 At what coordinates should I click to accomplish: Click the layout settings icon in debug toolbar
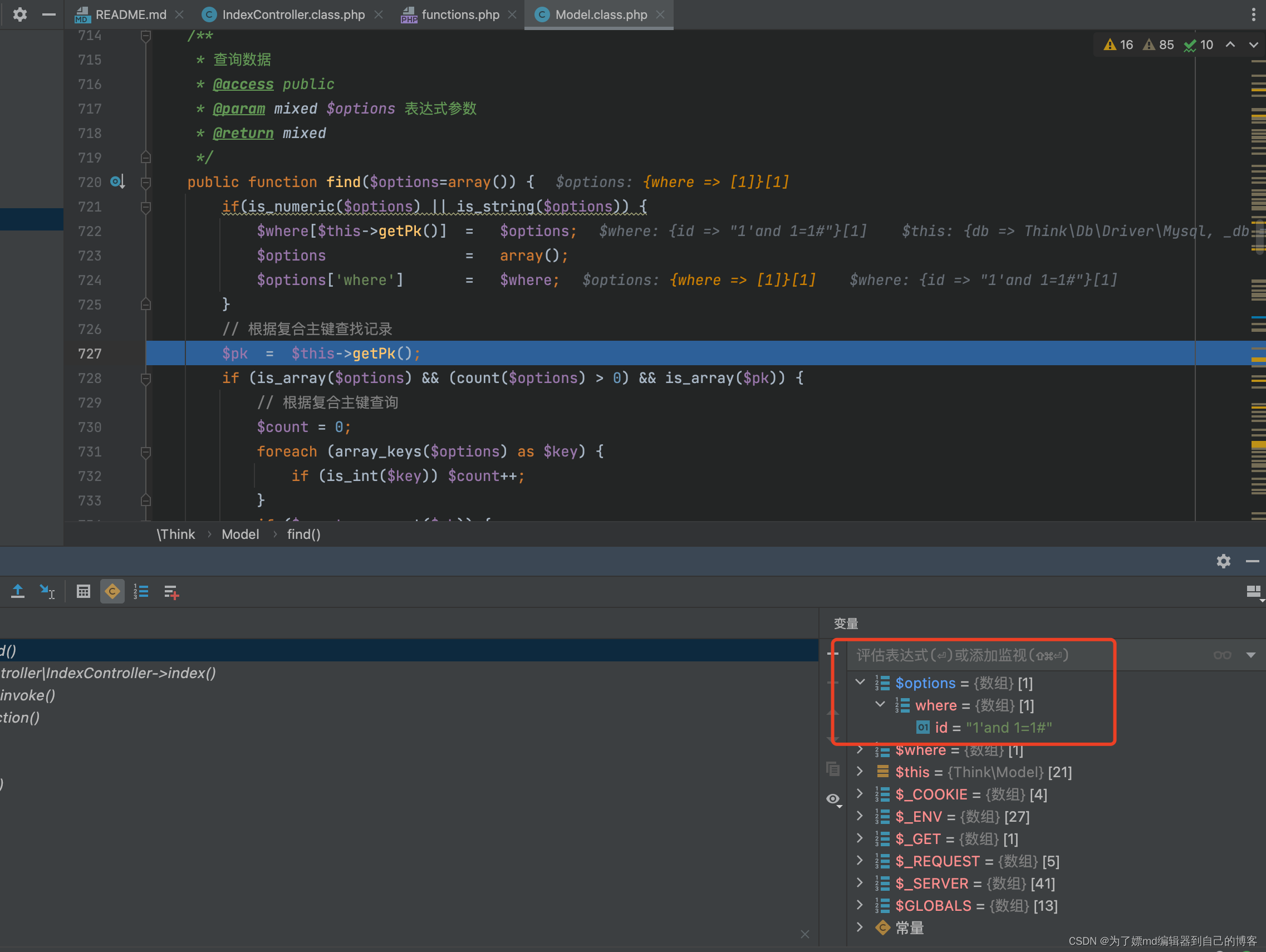(1253, 592)
